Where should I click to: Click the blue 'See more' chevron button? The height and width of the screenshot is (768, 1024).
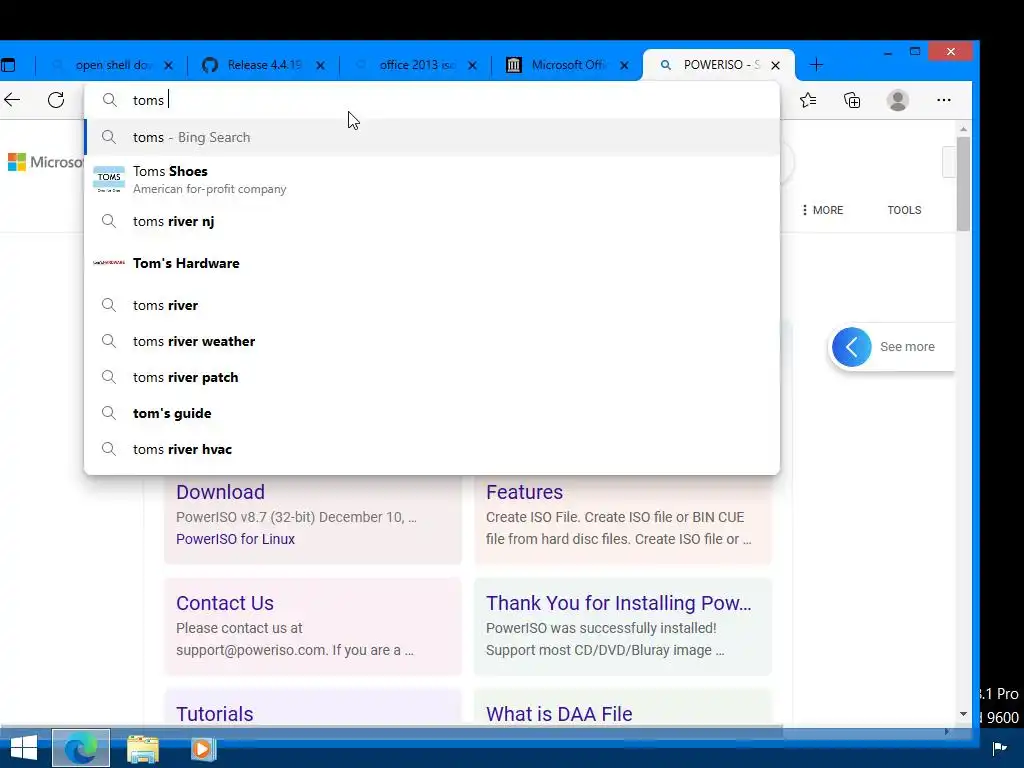[x=852, y=347]
